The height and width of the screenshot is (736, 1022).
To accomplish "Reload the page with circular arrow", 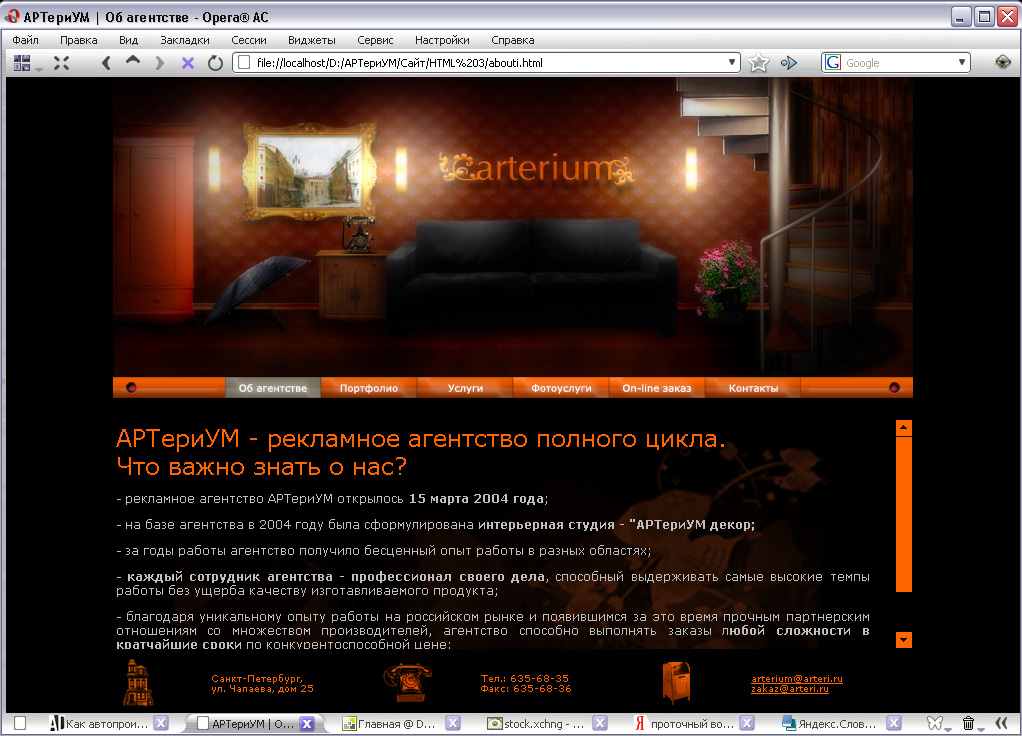I will 215,63.
